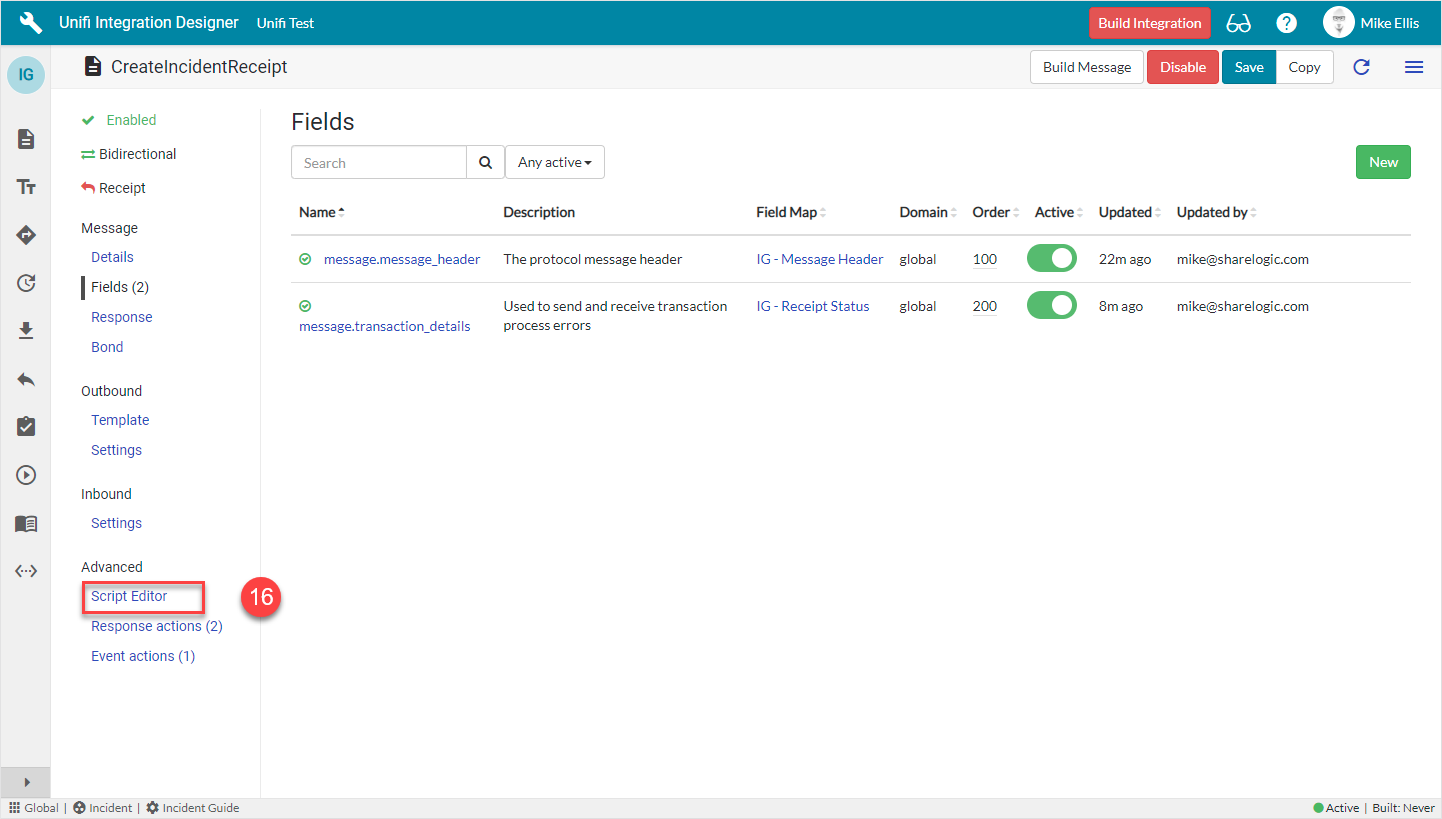Open the Unifi Test menu item

[x=285, y=22]
